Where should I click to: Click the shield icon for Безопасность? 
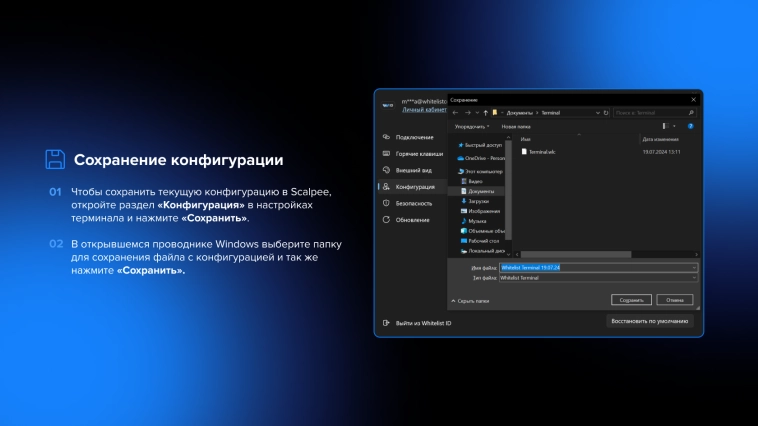386,203
